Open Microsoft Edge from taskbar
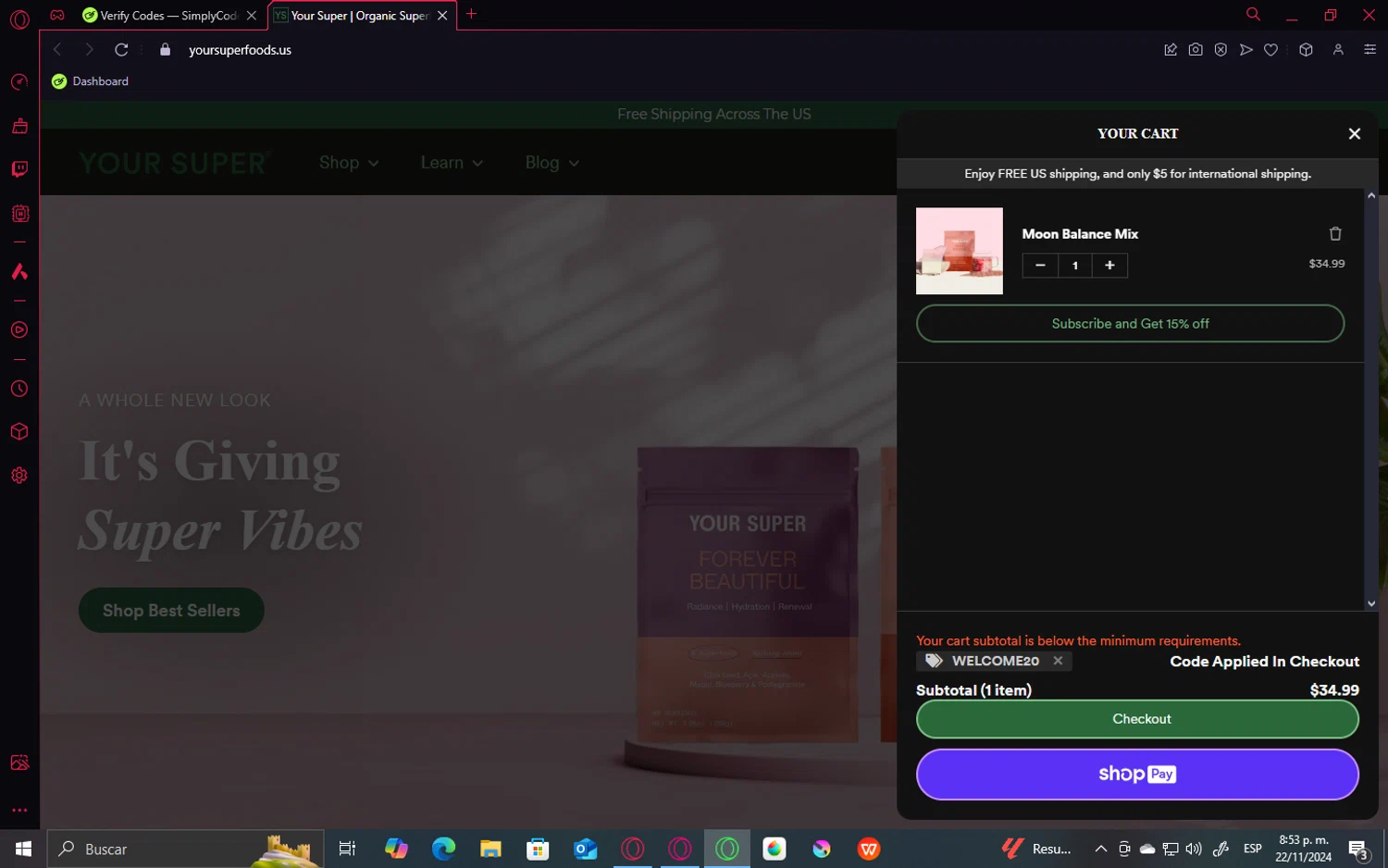 coord(443,849)
